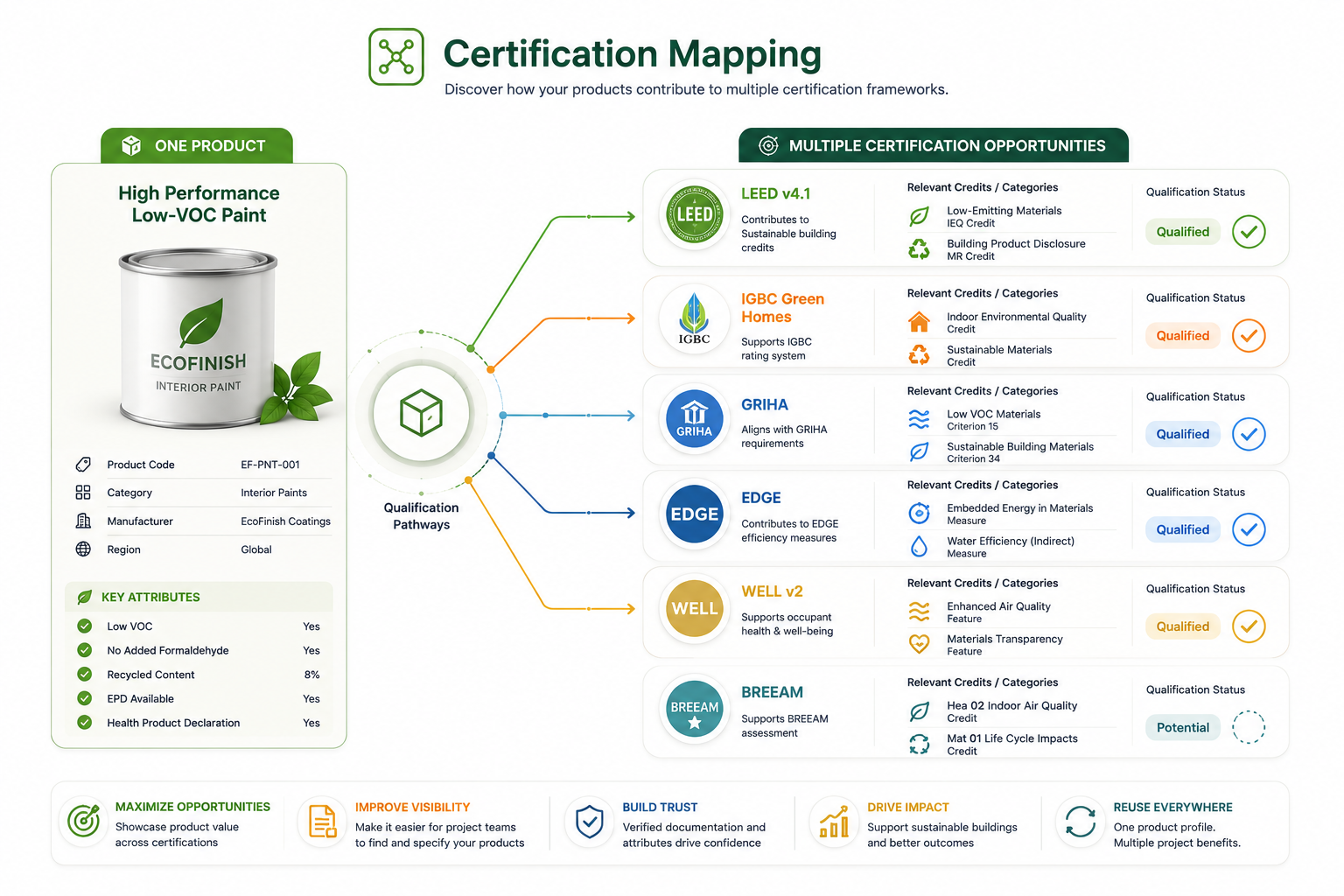The height and width of the screenshot is (896, 1344).
Task: Click the Enhanced Air Quality waves icon
Action: click(919, 612)
